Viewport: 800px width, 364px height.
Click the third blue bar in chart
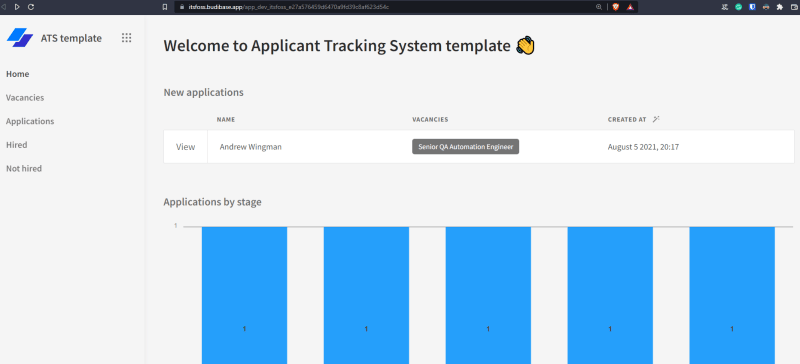488,295
